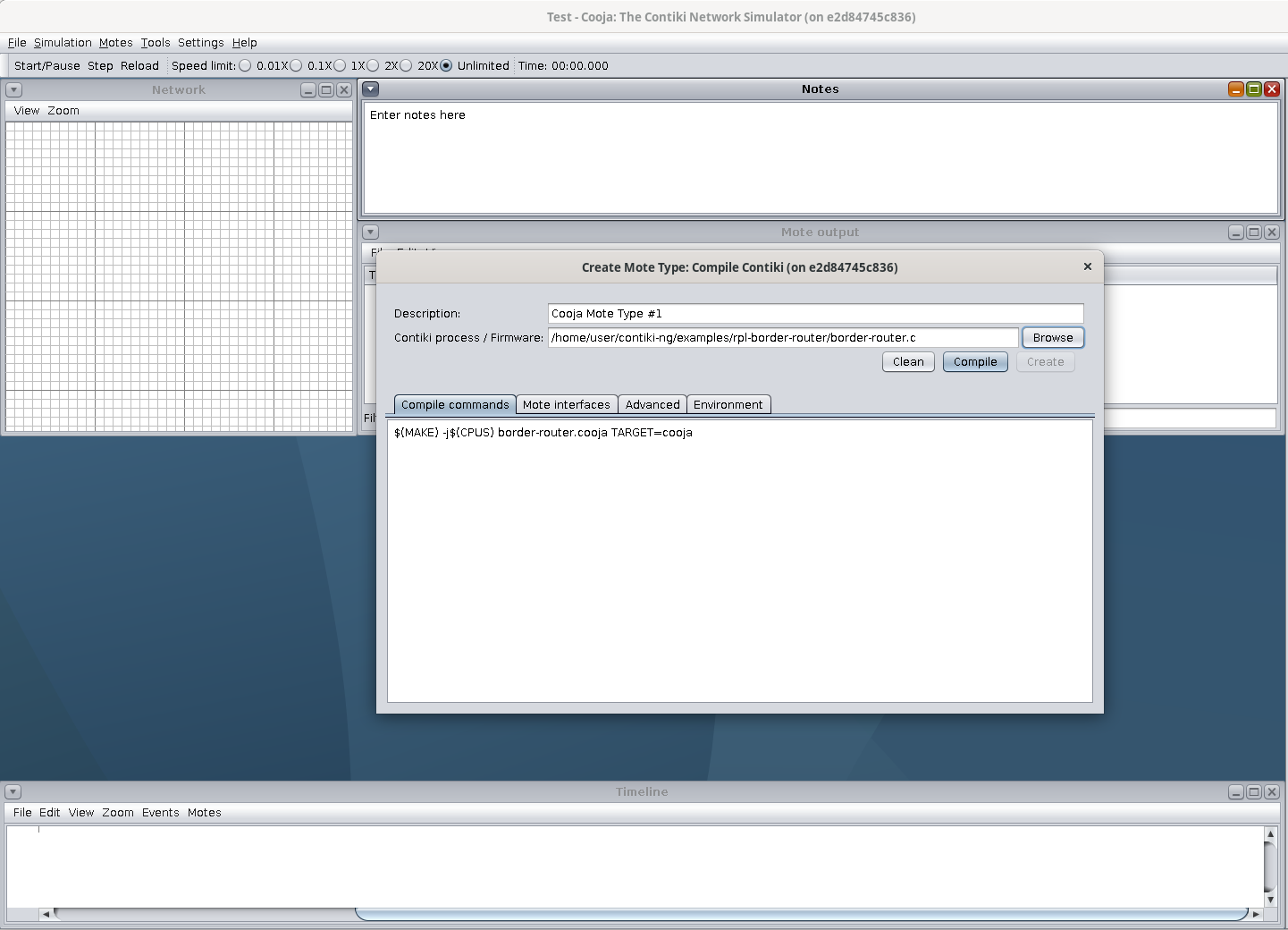Open the File menu in the main menu bar
Image resolution: width=1288 pixels, height=930 pixels.
[x=17, y=43]
